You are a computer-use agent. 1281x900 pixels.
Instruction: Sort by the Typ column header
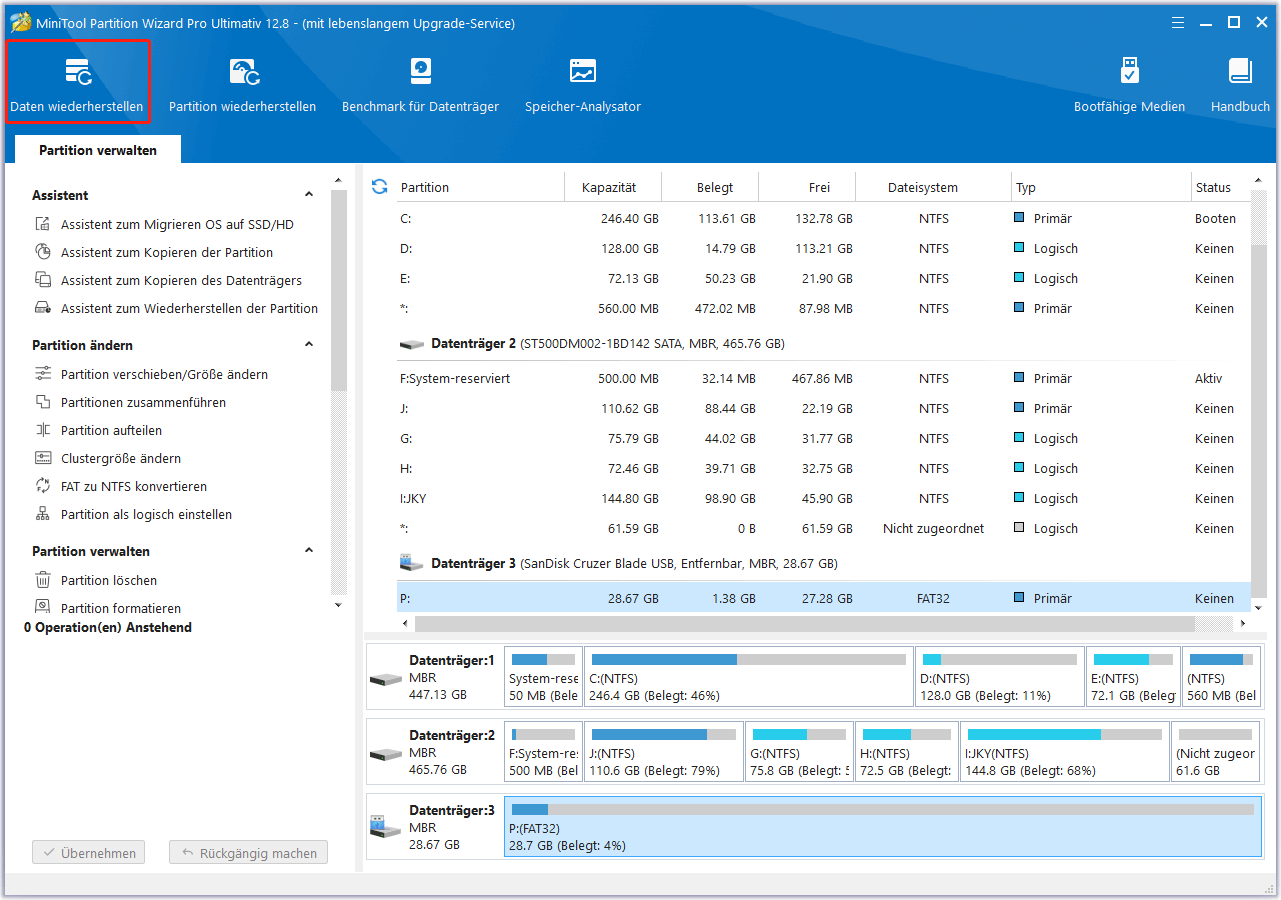click(x=1100, y=187)
